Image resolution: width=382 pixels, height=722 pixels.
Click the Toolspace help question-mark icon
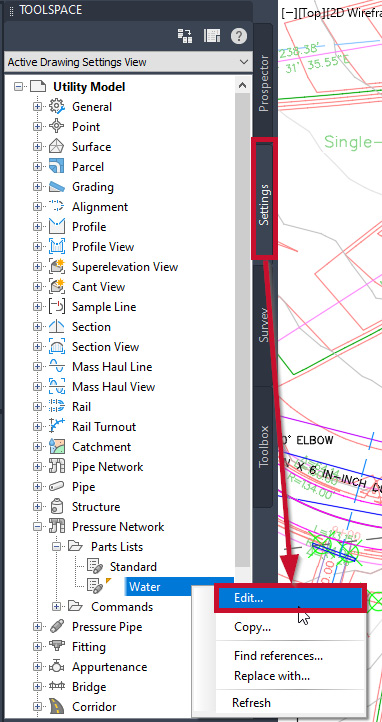(239, 36)
